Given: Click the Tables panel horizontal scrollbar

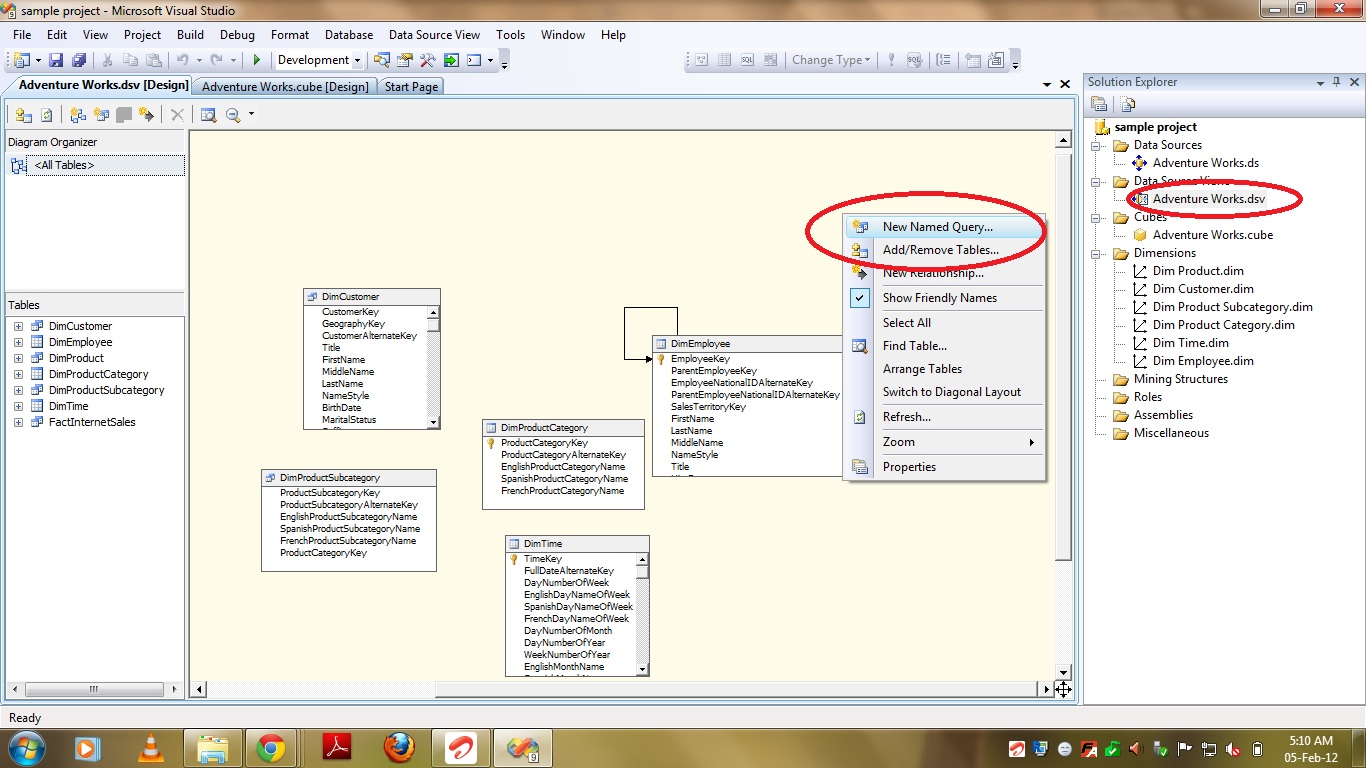Looking at the screenshot, I should (93, 689).
